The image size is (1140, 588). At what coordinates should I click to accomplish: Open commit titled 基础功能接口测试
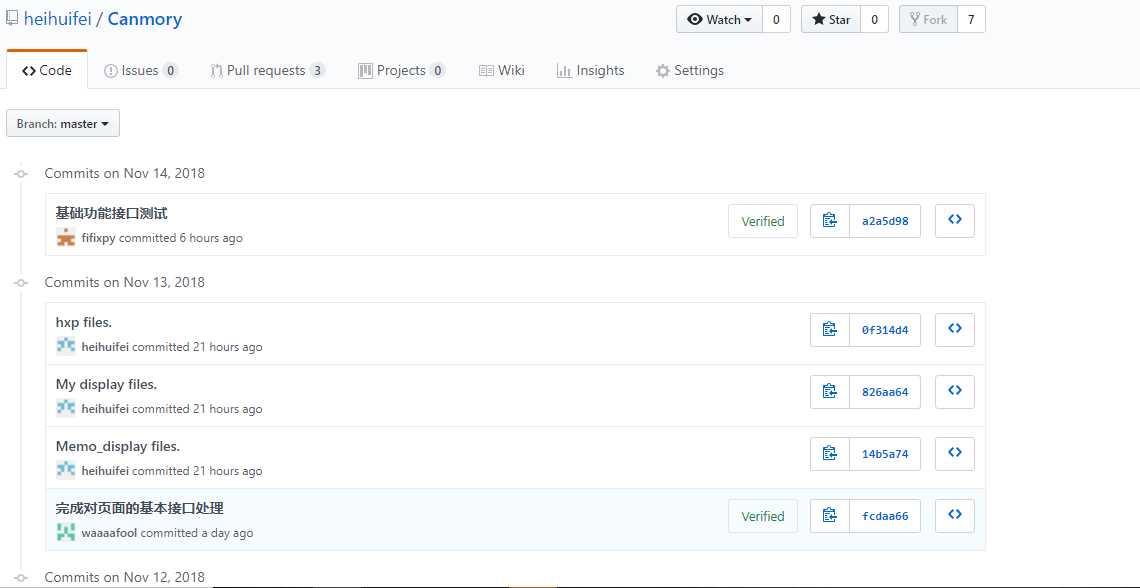pos(111,213)
